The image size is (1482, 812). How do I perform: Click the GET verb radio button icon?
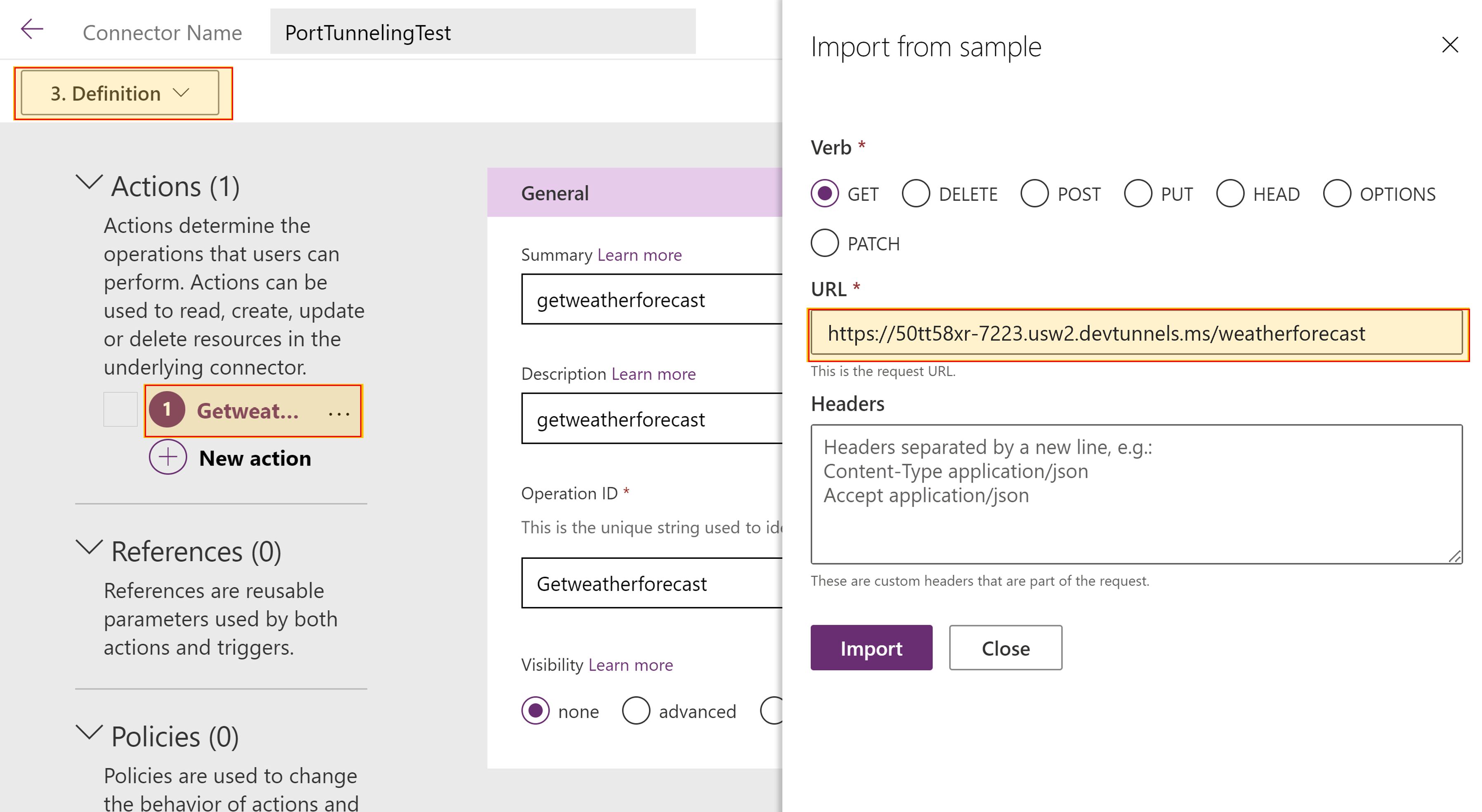click(825, 194)
